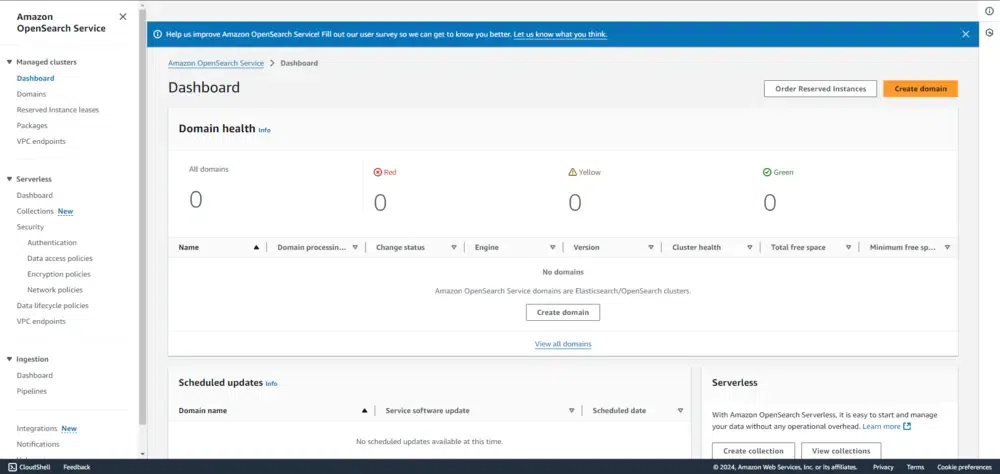Open Serverless Collections

pos(35,211)
